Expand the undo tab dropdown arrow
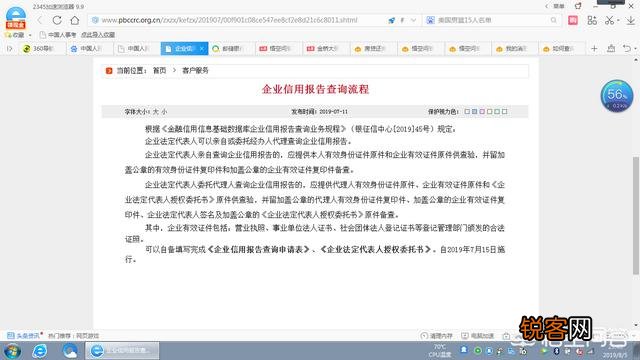Viewport: 640px width, 360px height. 635,49
